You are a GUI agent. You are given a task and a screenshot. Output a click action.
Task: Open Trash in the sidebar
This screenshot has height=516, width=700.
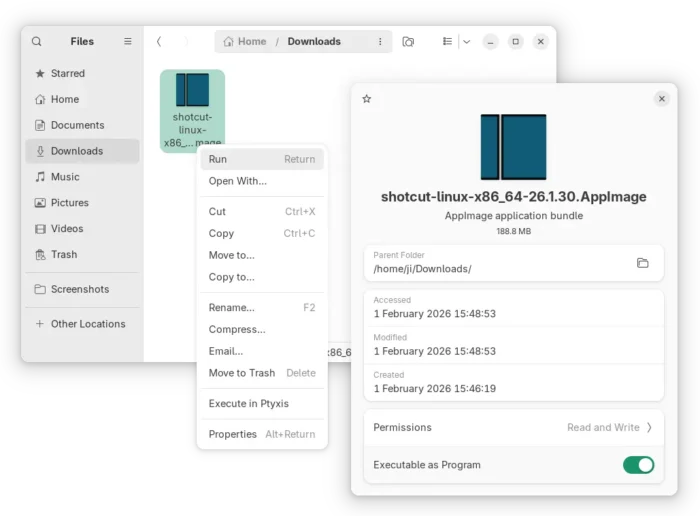pyautogui.click(x=64, y=254)
